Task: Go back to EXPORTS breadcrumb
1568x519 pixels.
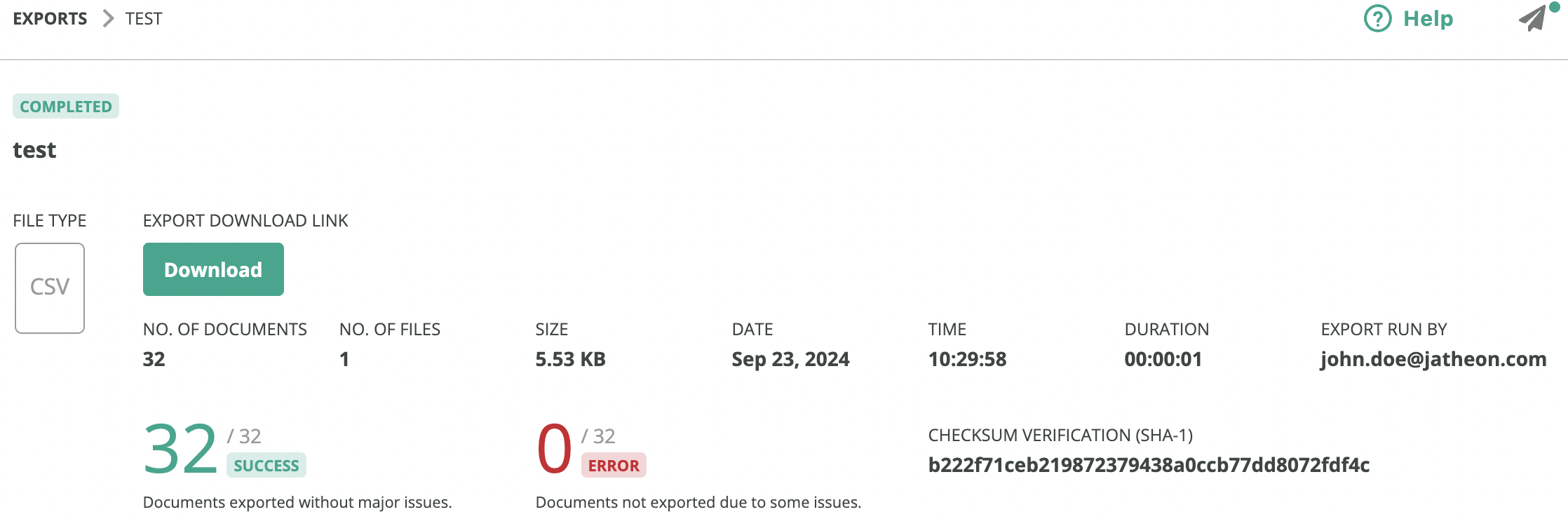Action: [x=50, y=18]
